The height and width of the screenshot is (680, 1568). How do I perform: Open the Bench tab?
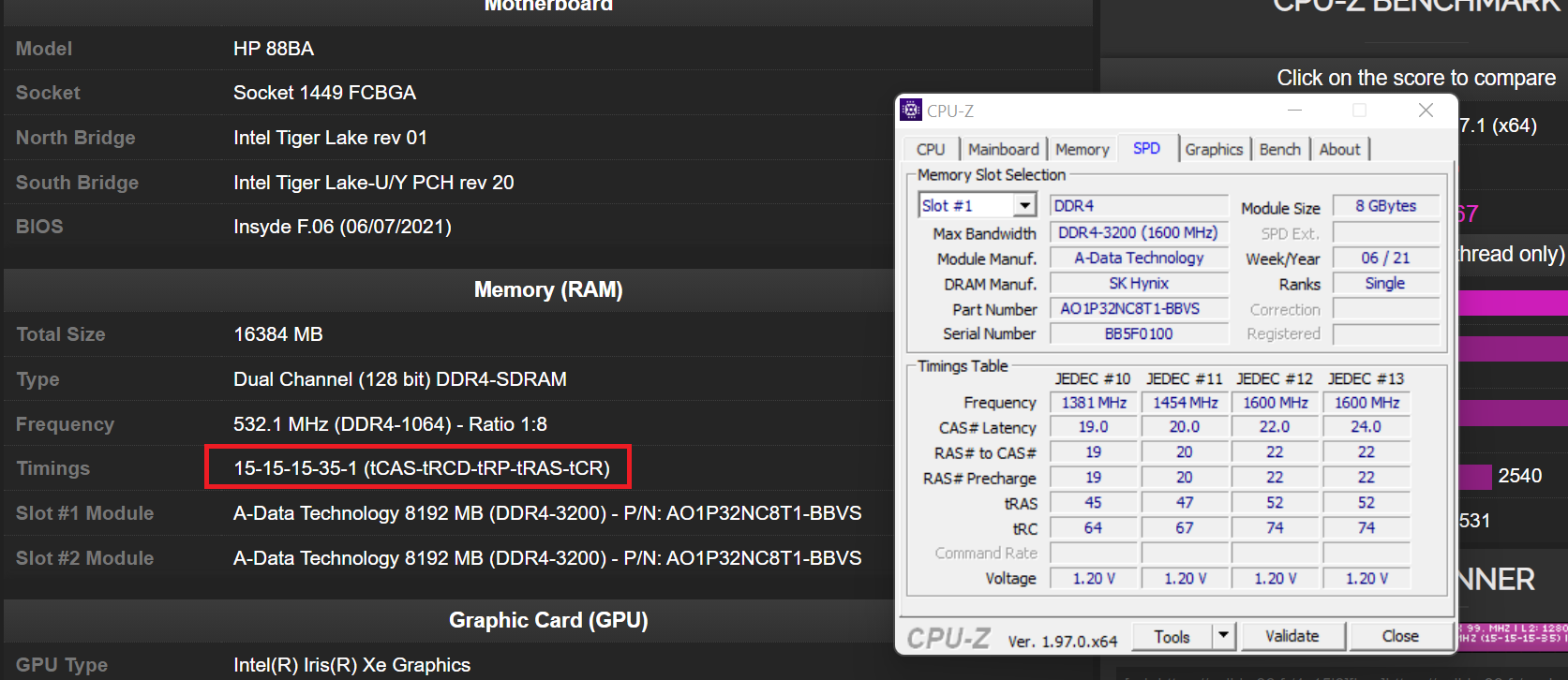tap(1279, 149)
